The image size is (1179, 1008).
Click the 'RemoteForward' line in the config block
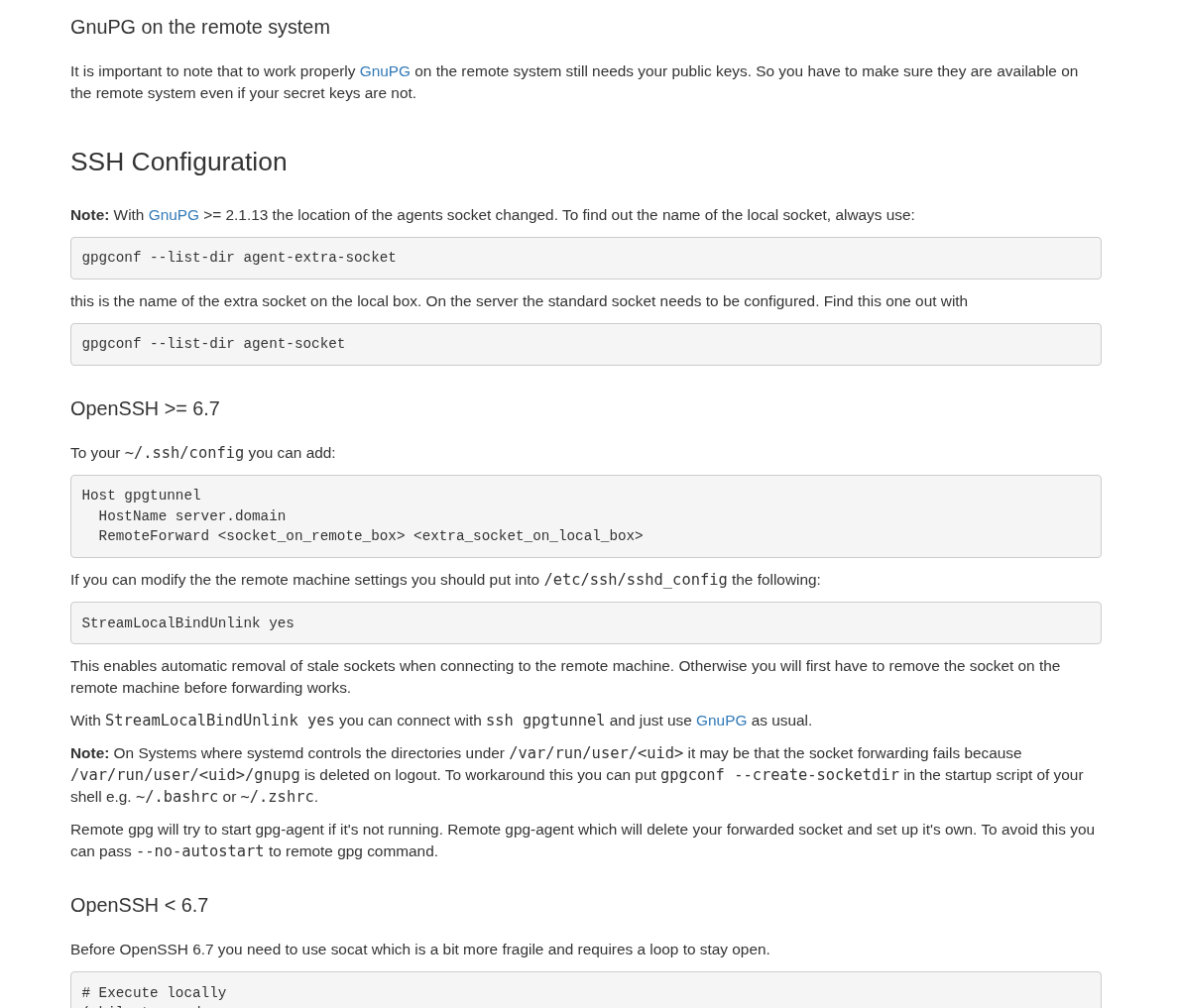point(370,536)
